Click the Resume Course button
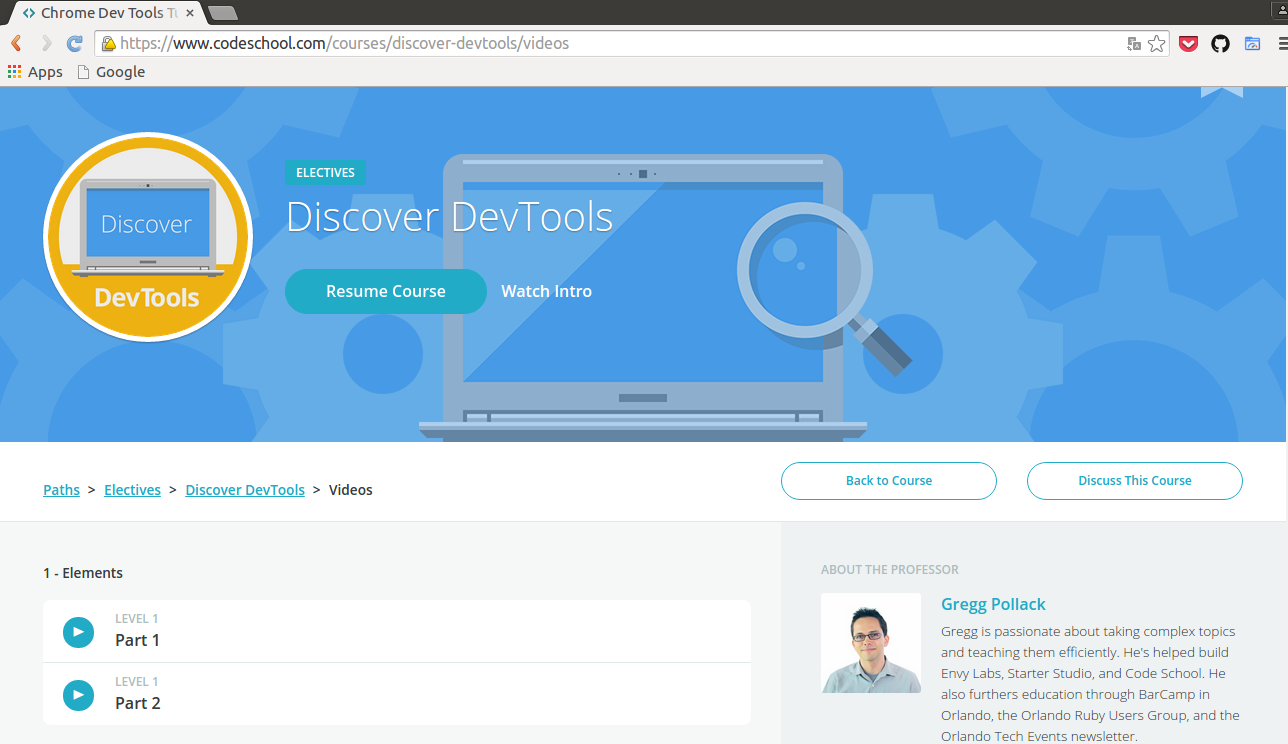 (386, 291)
